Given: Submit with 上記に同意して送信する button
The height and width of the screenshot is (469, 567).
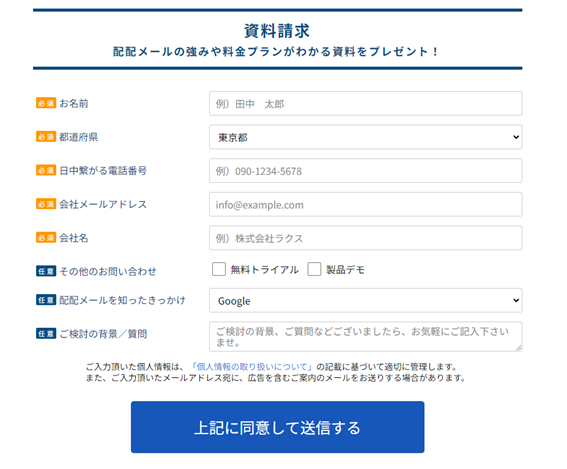Looking at the screenshot, I should point(277,427).
